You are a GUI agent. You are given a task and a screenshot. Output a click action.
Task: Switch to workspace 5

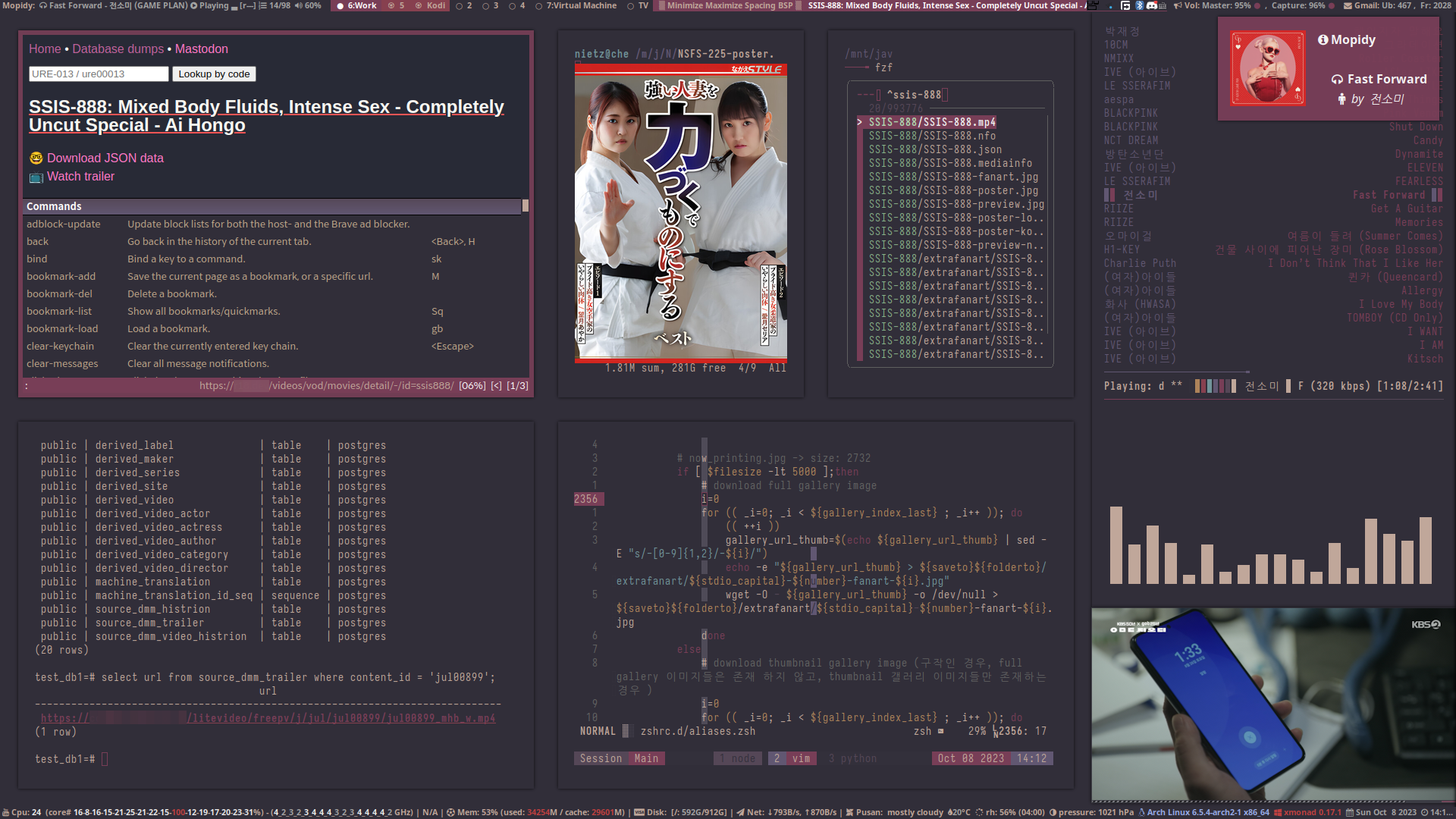tap(397, 5)
